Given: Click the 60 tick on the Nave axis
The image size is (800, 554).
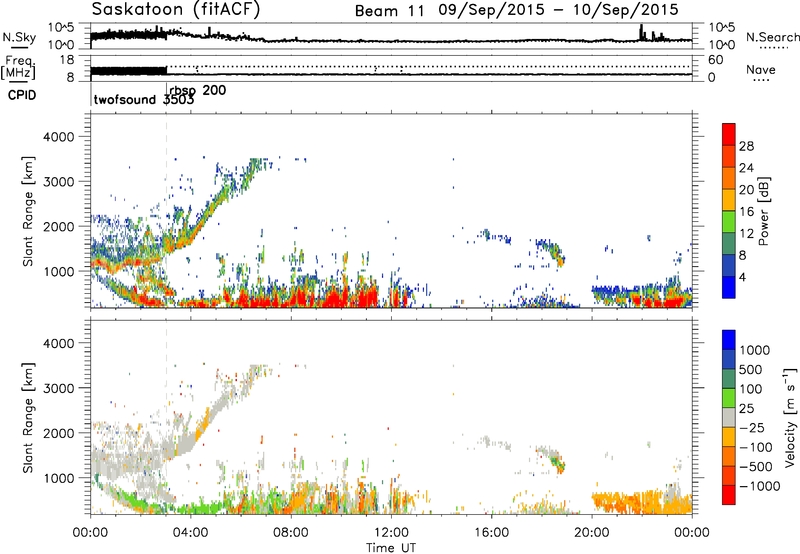Looking at the screenshot, I should [x=715, y=60].
